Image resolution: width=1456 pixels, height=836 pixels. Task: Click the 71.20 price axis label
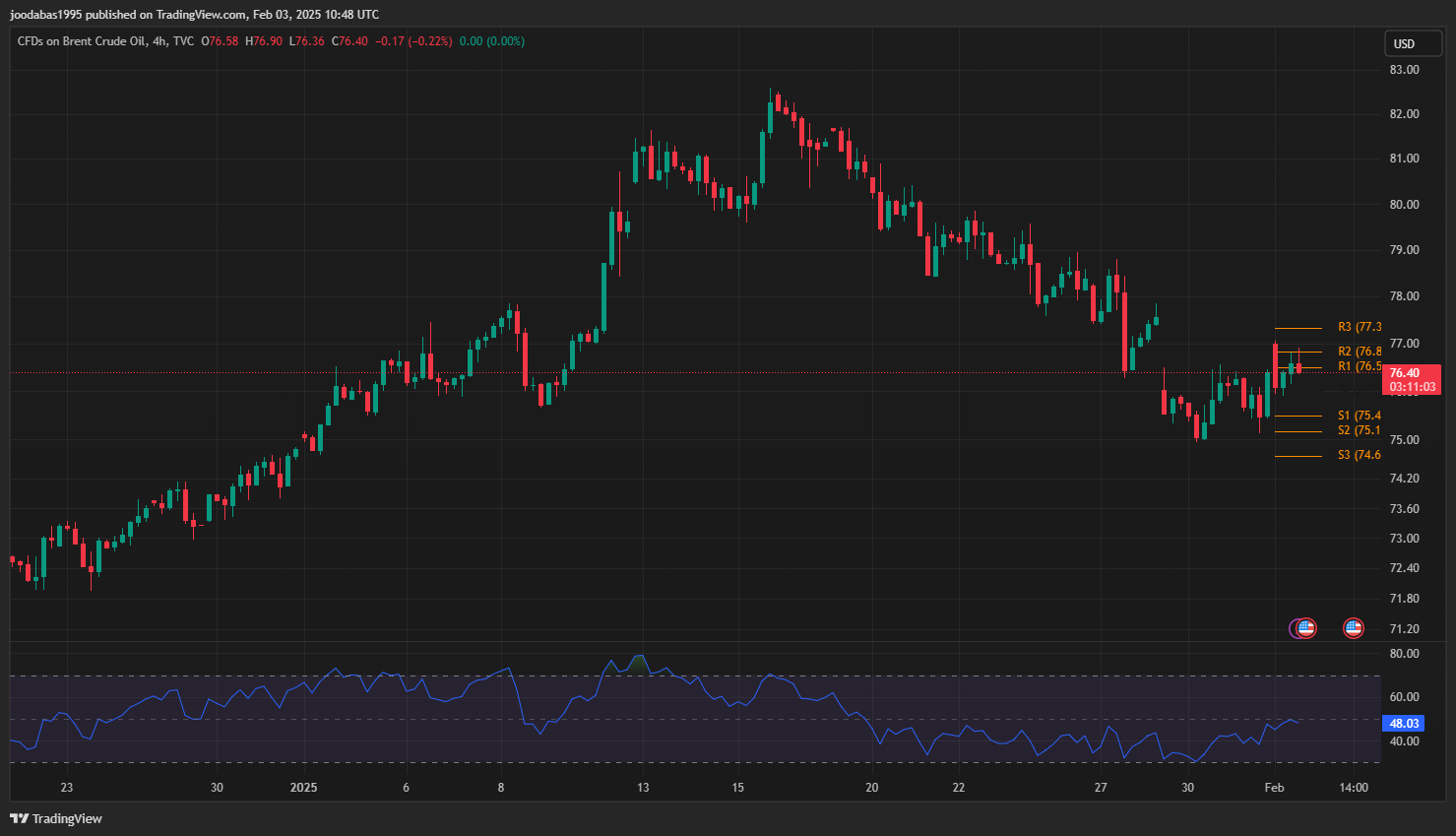pyautogui.click(x=1404, y=629)
